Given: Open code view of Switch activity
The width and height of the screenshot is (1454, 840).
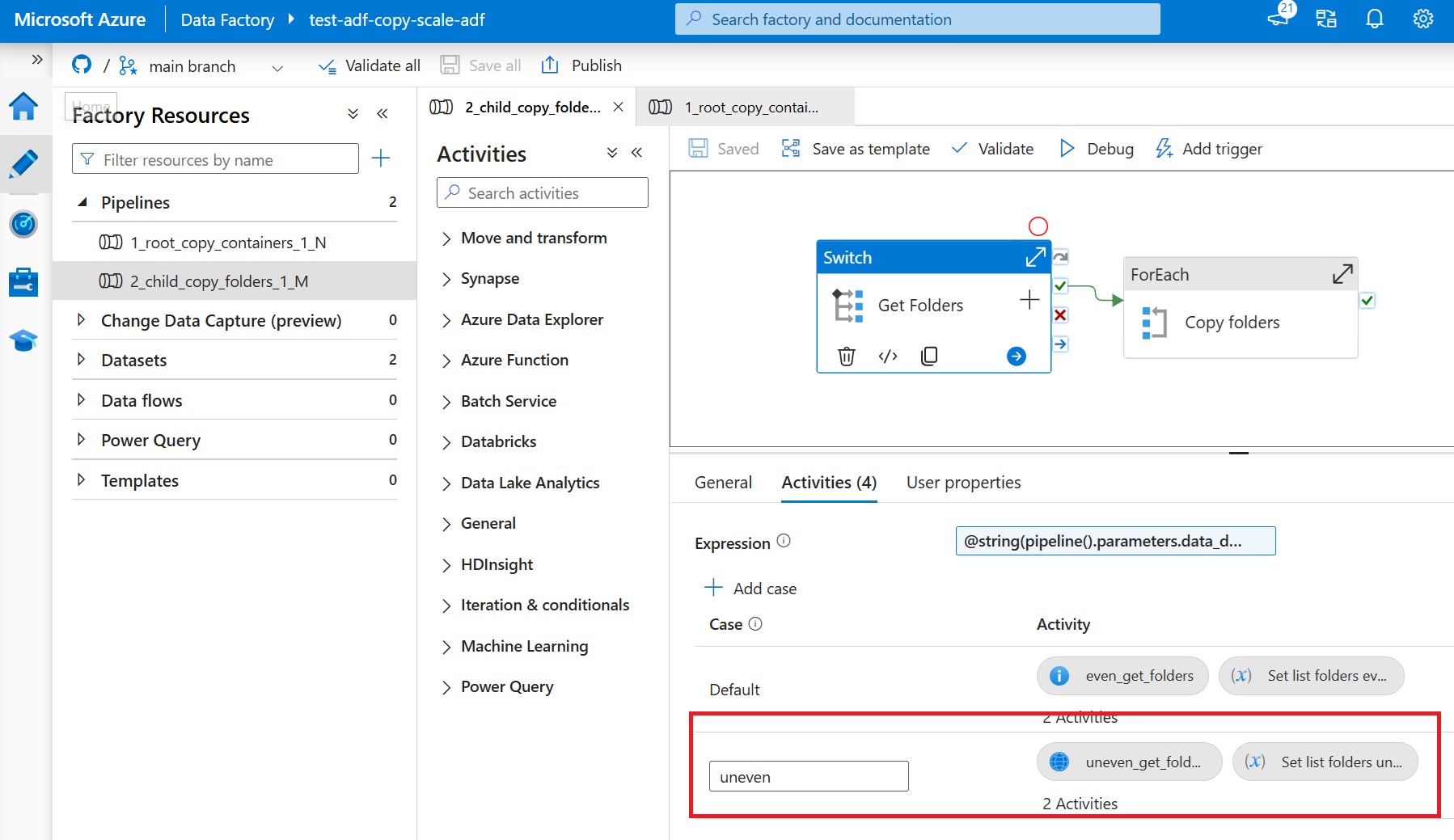Looking at the screenshot, I should [x=888, y=356].
